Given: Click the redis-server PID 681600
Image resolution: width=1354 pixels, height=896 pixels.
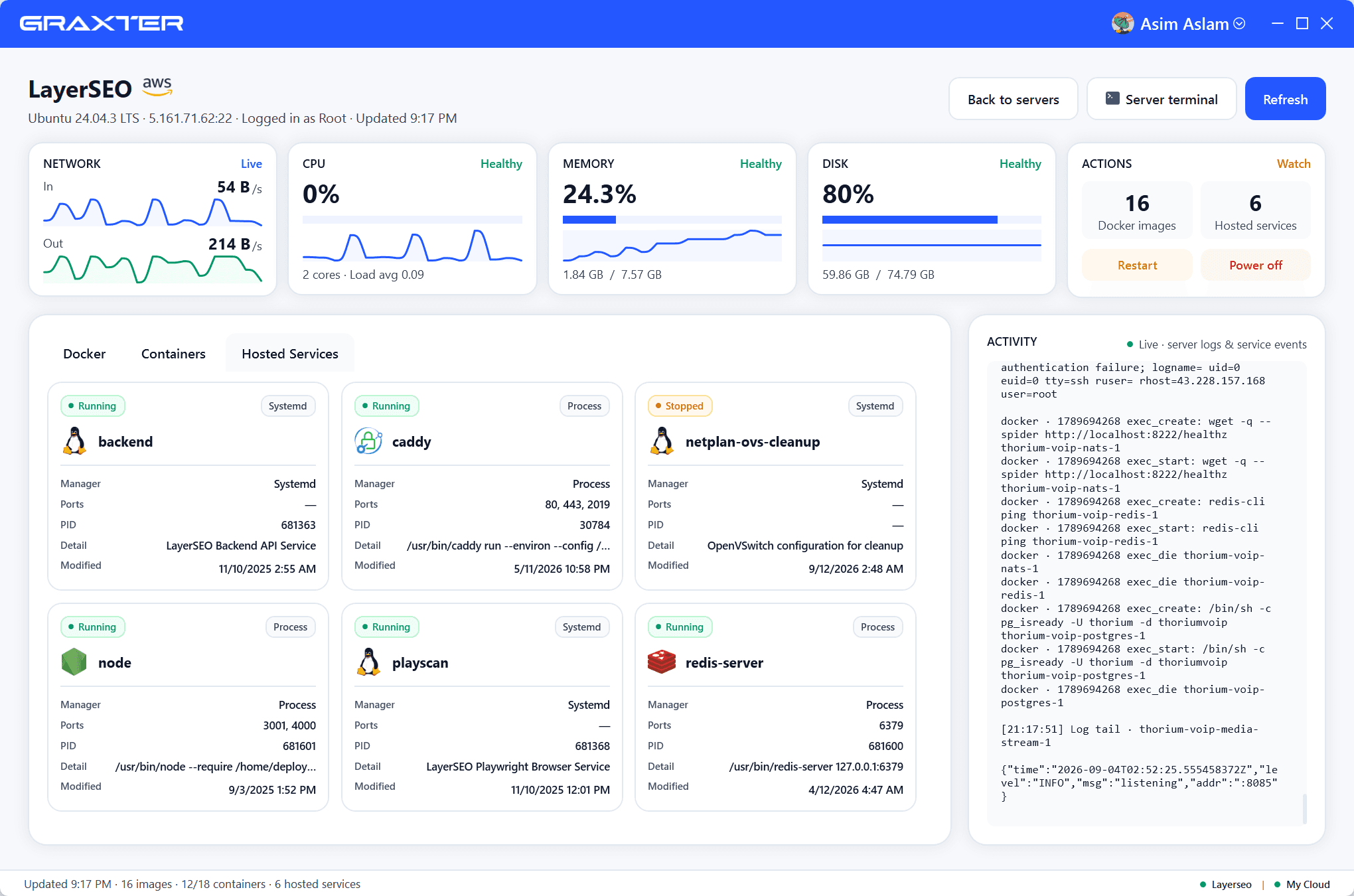Looking at the screenshot, I should pyautogui.click(x=885, y=746).
